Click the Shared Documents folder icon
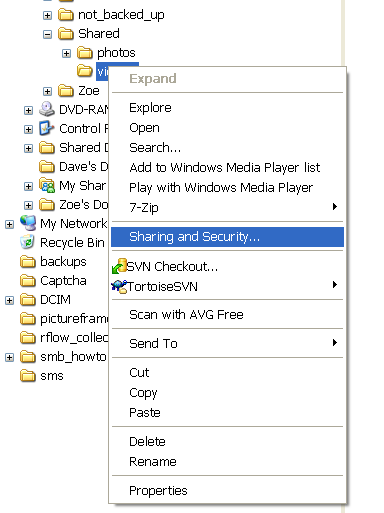The height and width of the screenshot is (513, 384). tap(47, 148)
